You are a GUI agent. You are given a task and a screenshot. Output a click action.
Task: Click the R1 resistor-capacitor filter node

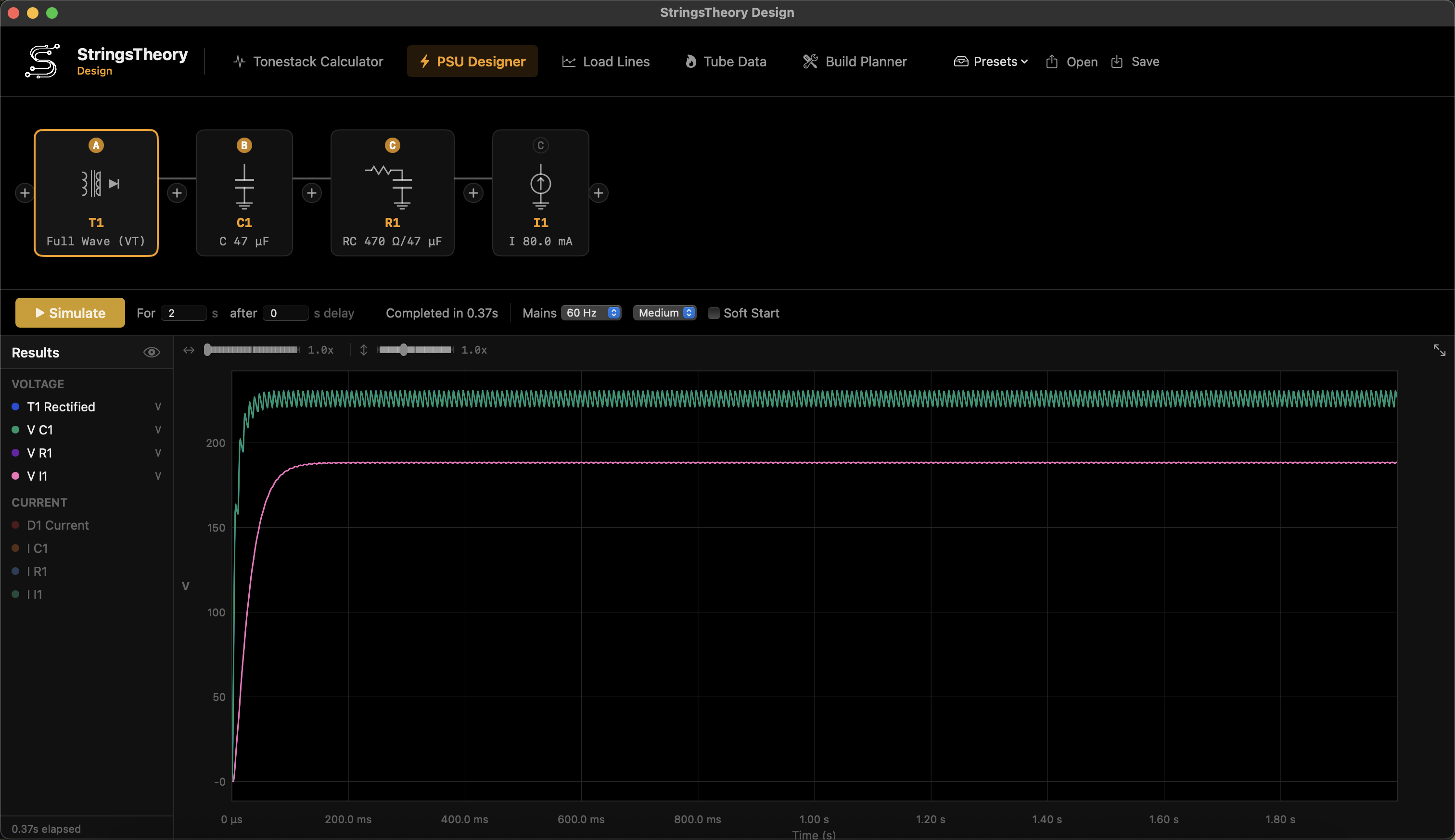tap(392, 193)
